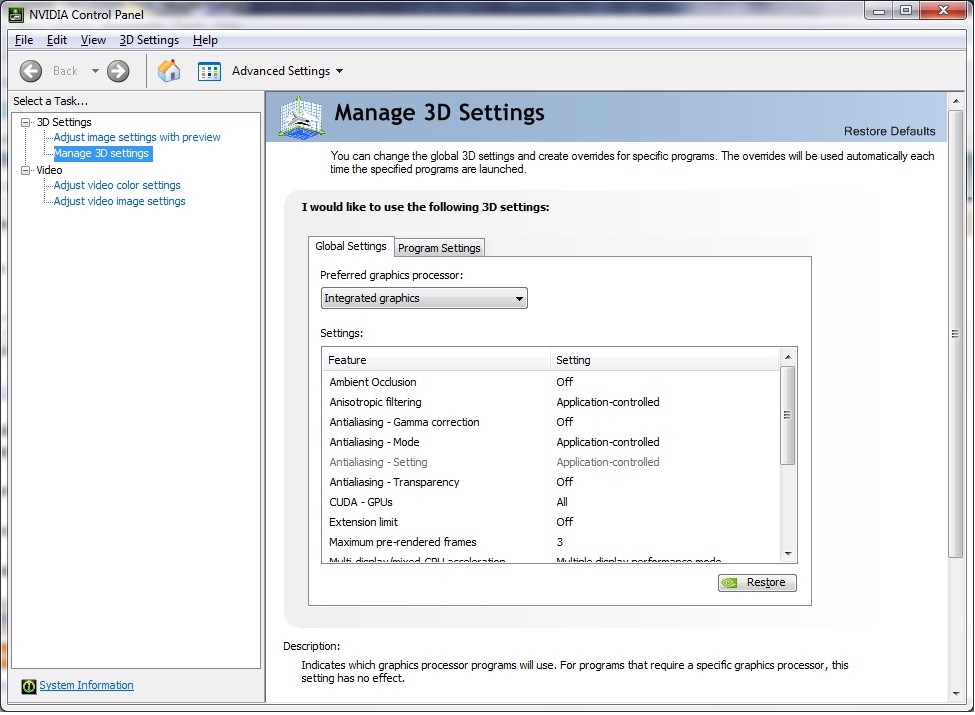
Task: Switch to the Program Settings tab
Action: coord(439,248)
